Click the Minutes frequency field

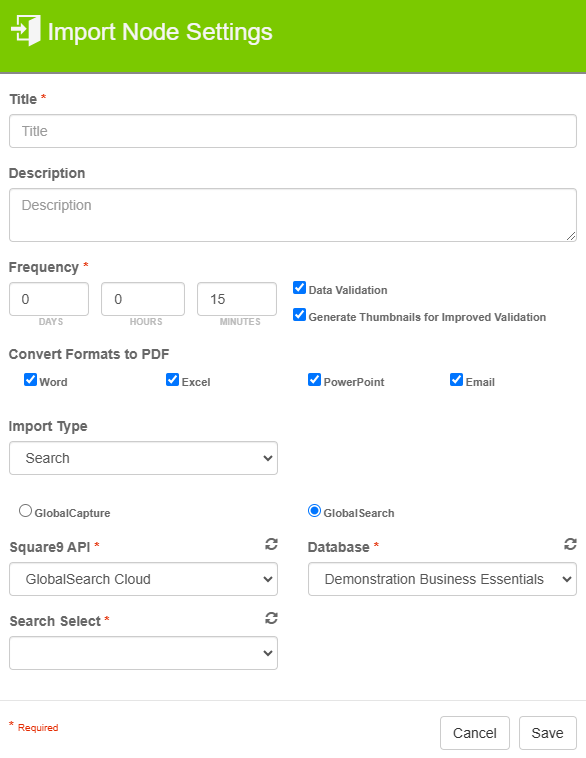pyautogui.click(x=237, y=299)
